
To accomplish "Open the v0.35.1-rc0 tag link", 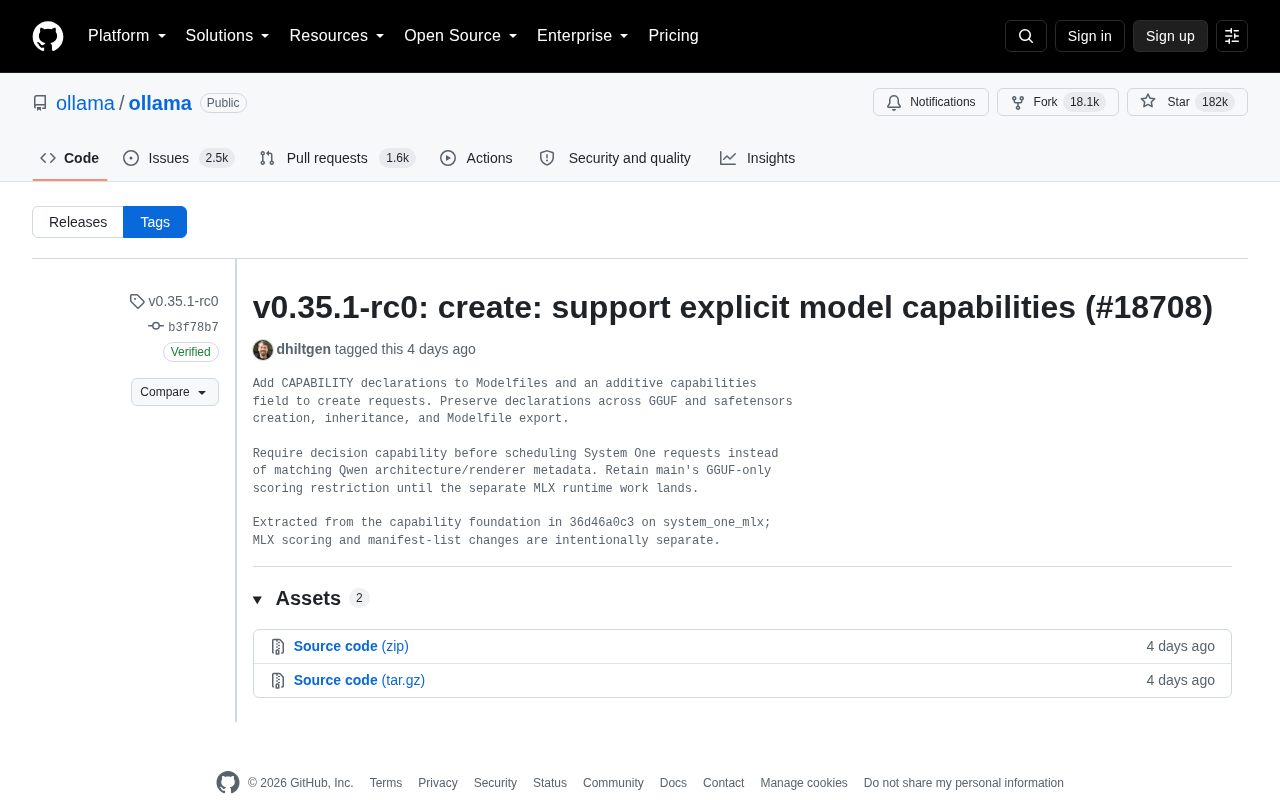I will 183,301.
